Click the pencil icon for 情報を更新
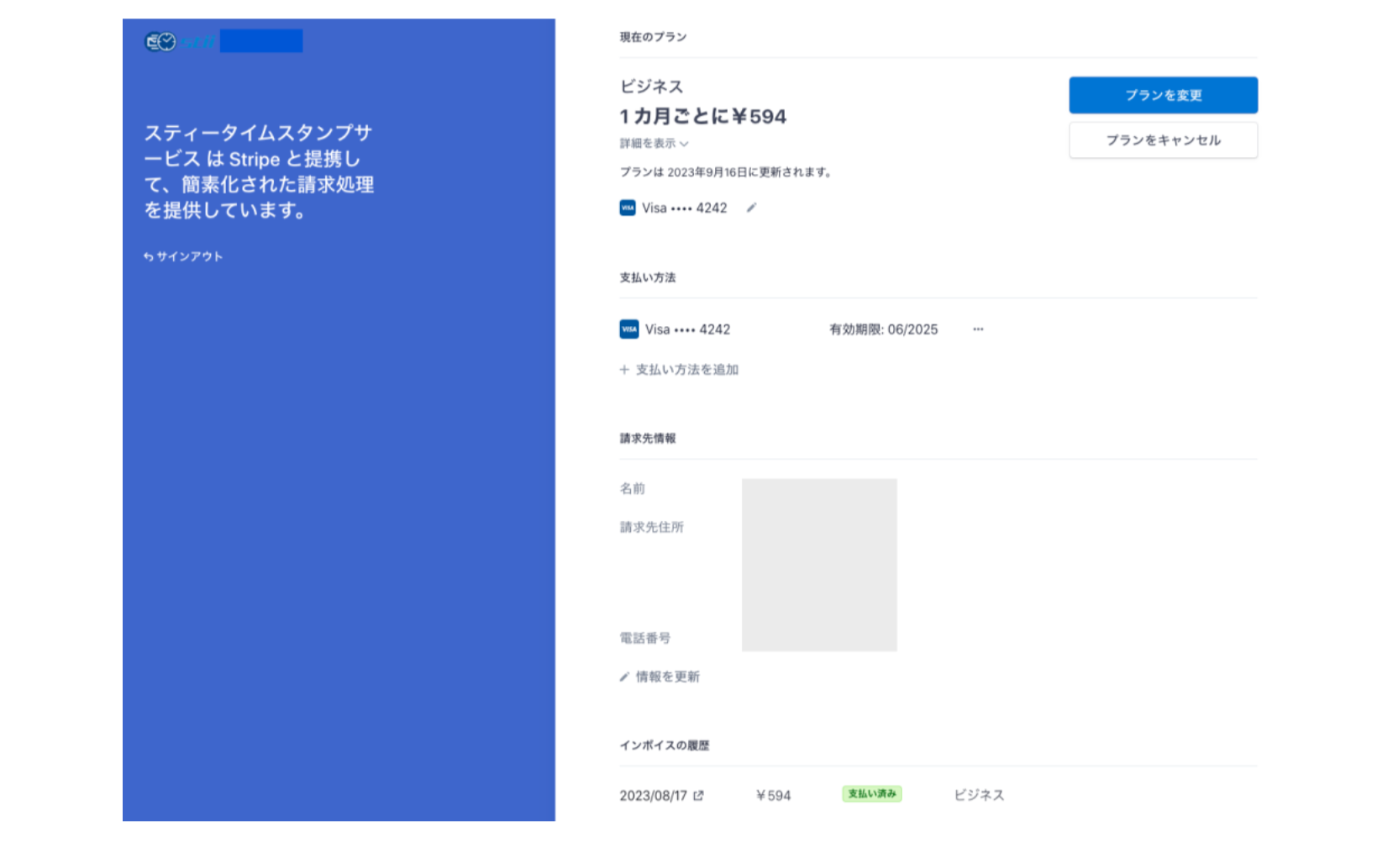1393x868 pixels. [x=624, y=676]
